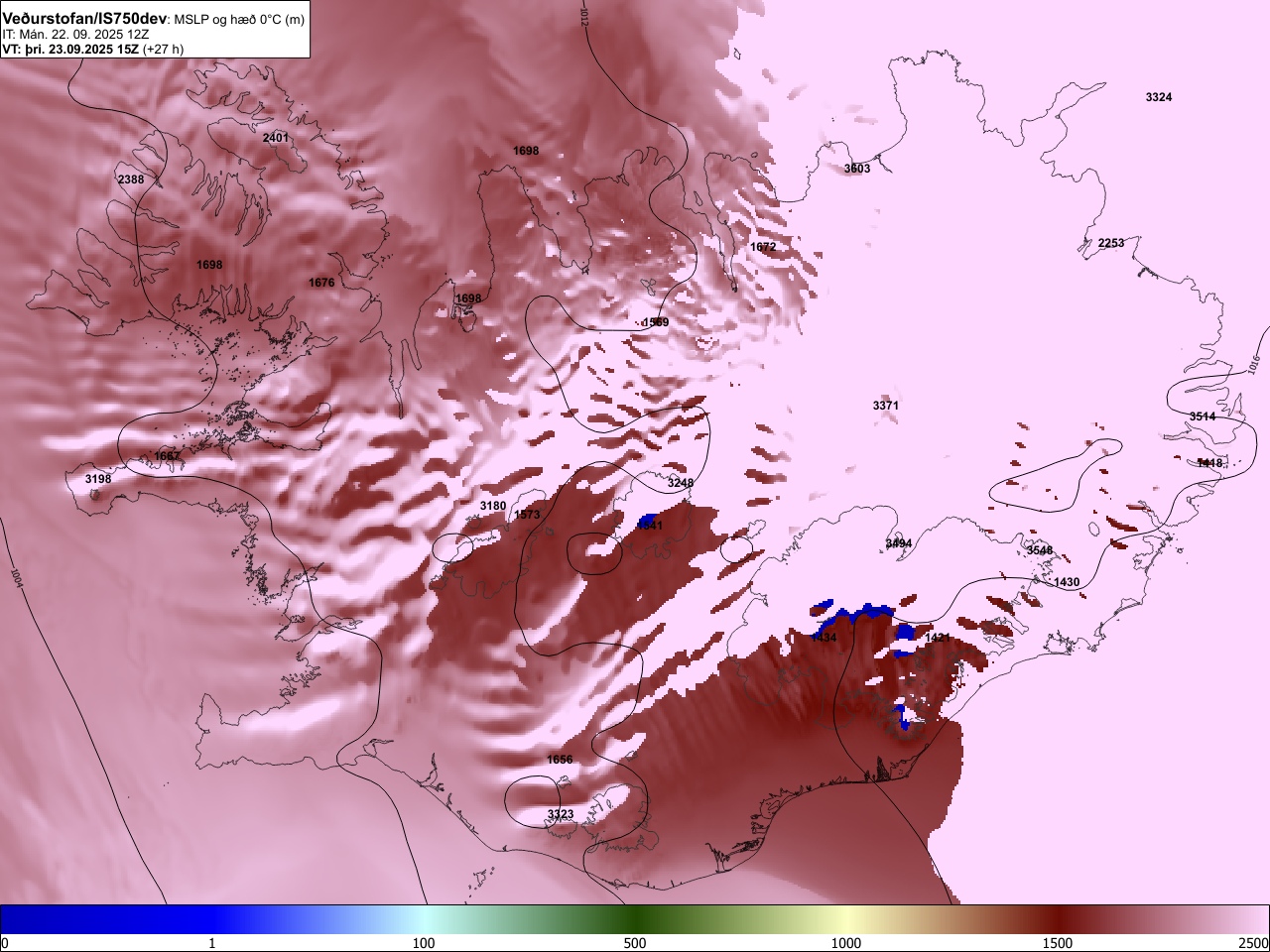1270x952 pixels.
Task: Click the '1421' height value on the map
Action: [938, 638]
